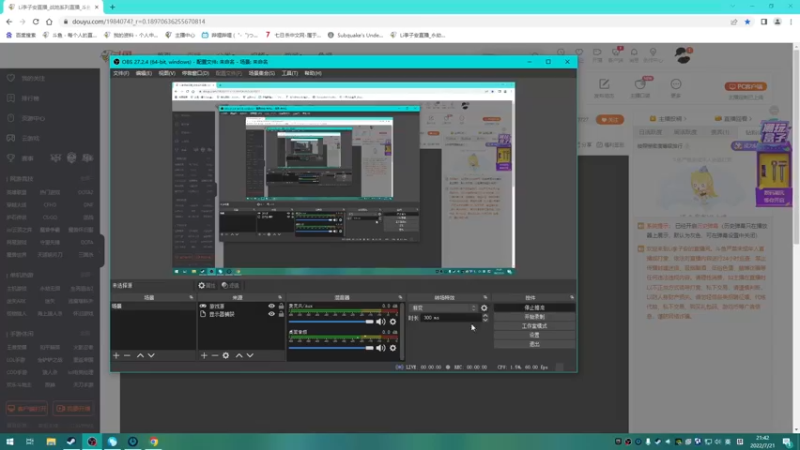
Task: Pop out the Controls dock via its header icon
Action: pyautogui.click(x=572, y=297)
